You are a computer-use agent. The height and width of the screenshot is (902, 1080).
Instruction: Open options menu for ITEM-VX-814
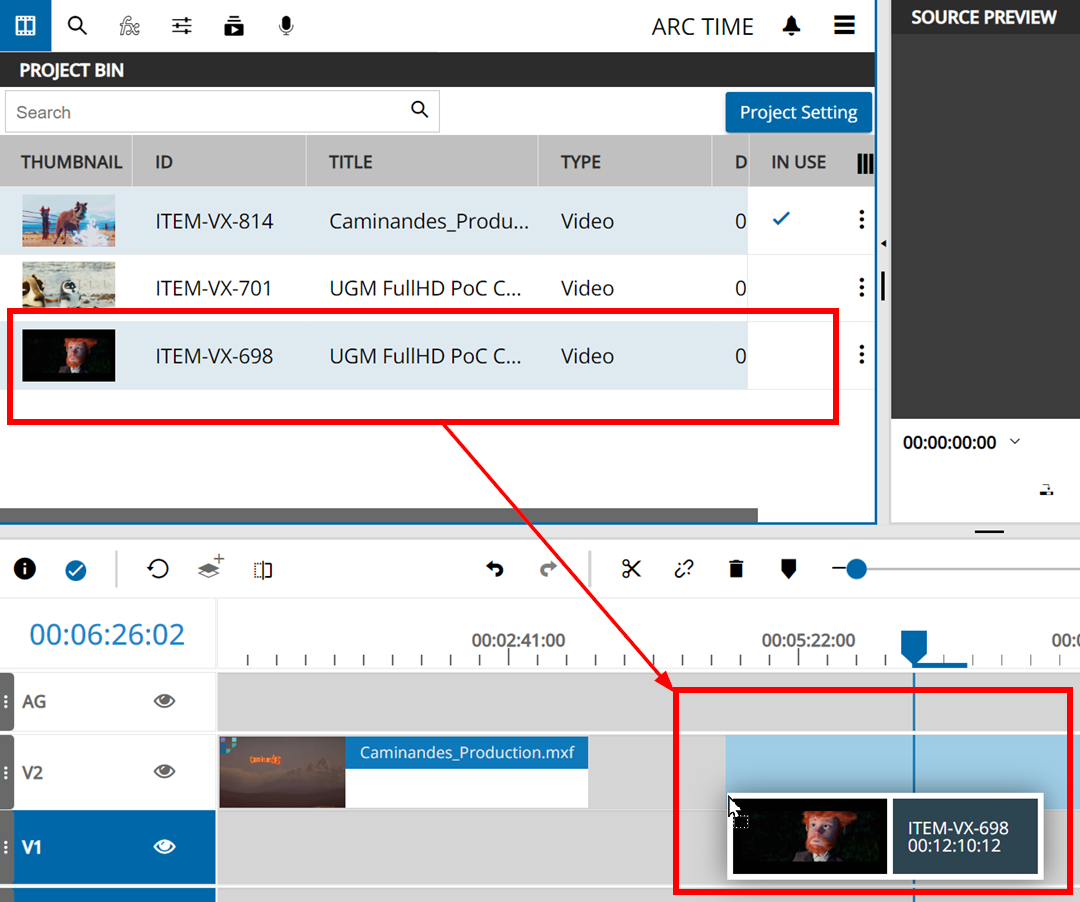click(861, 220)
